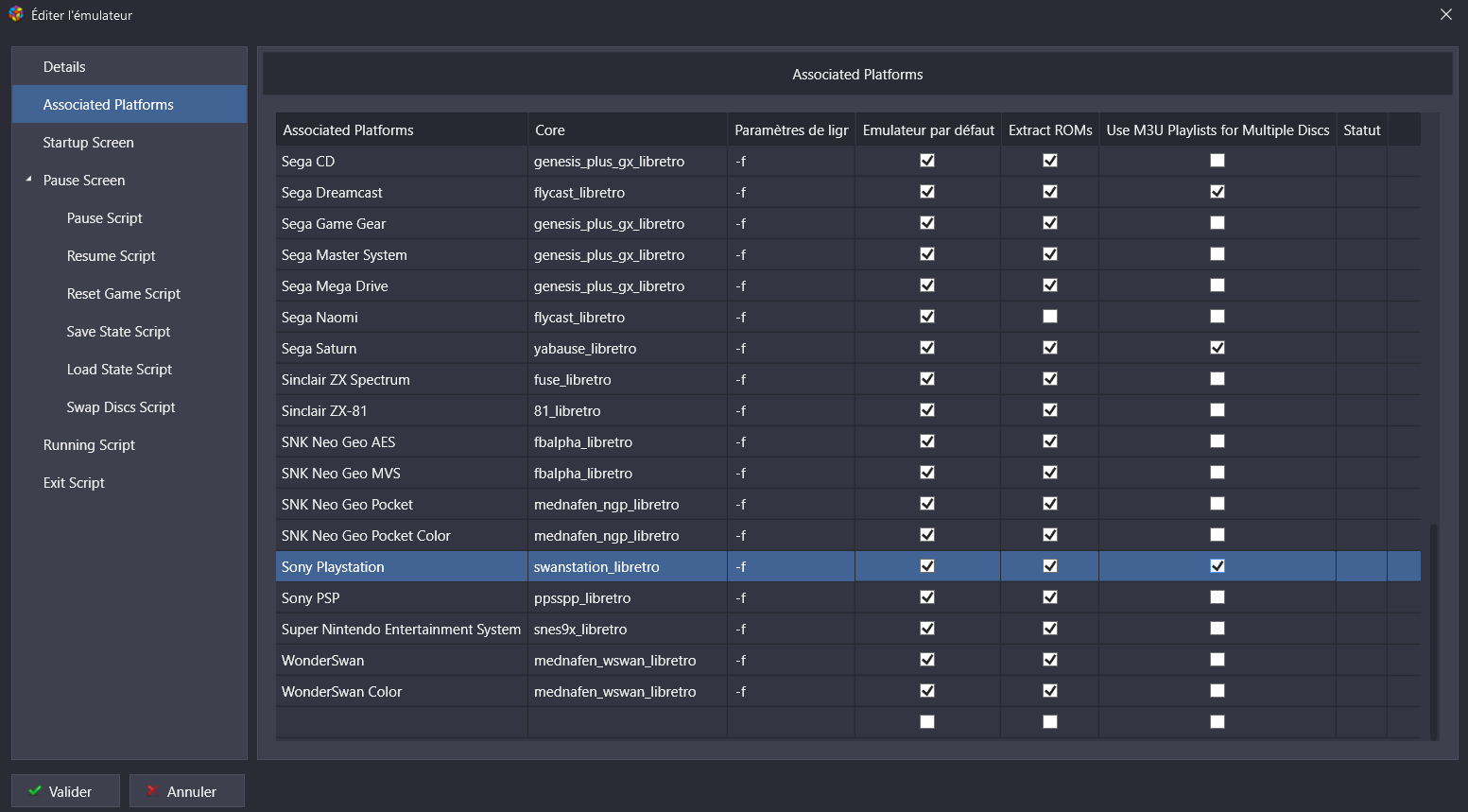Open the Running Script page
The width and height of the screenshot is (1468, 812).
[x=130, y=444]
